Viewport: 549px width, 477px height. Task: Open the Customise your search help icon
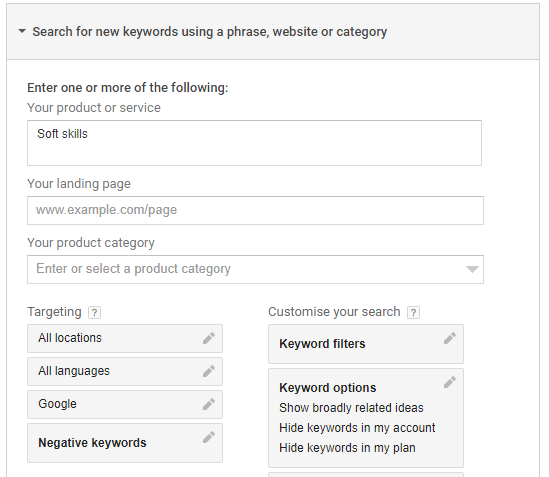pyautogui.click(x=413, y=312)
